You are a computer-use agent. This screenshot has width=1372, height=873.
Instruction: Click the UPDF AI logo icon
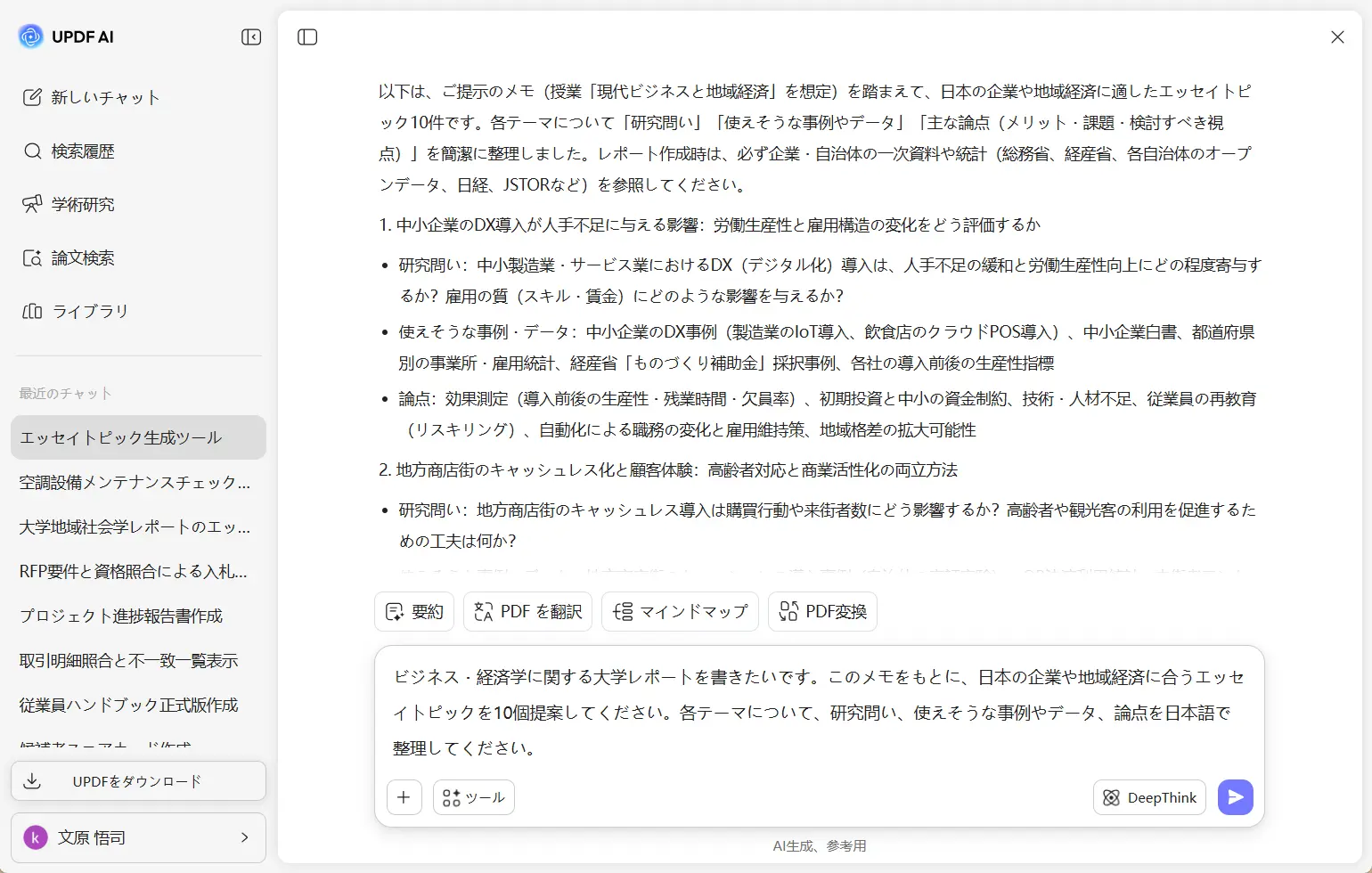tap(31, 37)
